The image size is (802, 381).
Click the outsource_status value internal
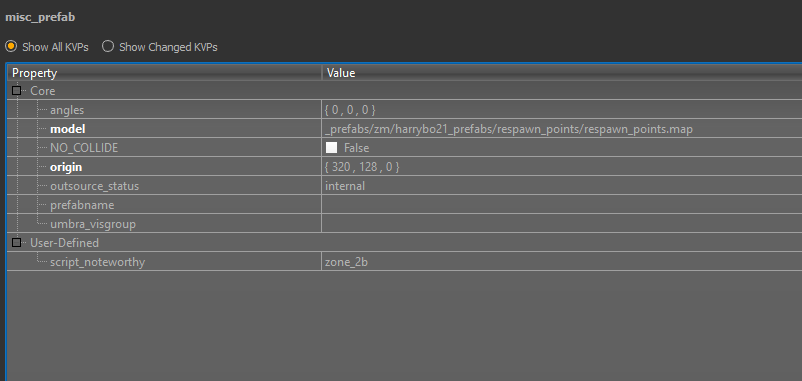pos(345,186)
